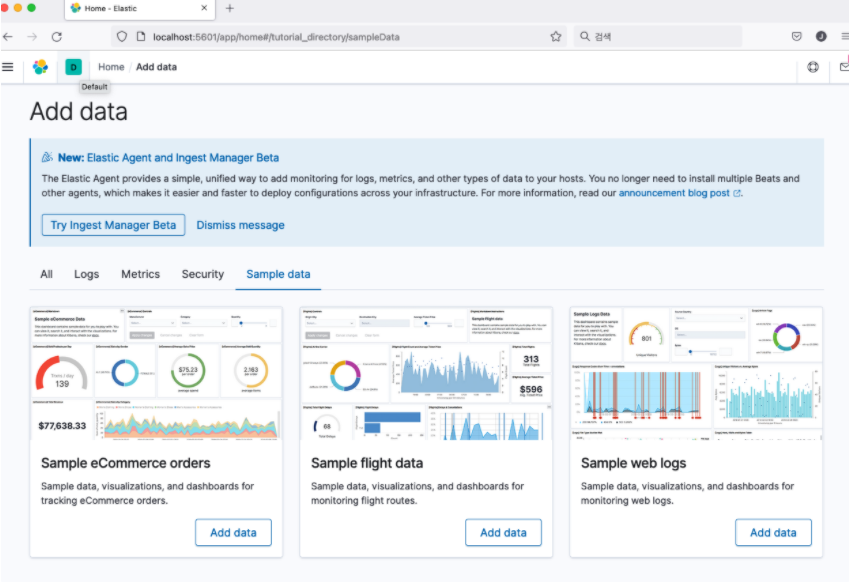Image resolution: width=851 pixels, height=582 pixels.
Task: Click the browser search field
Action: click(x=658, y=36)
